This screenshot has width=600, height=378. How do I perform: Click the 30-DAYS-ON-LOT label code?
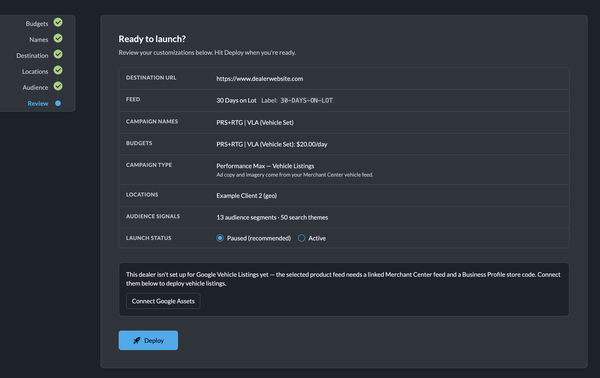[307, 101]
